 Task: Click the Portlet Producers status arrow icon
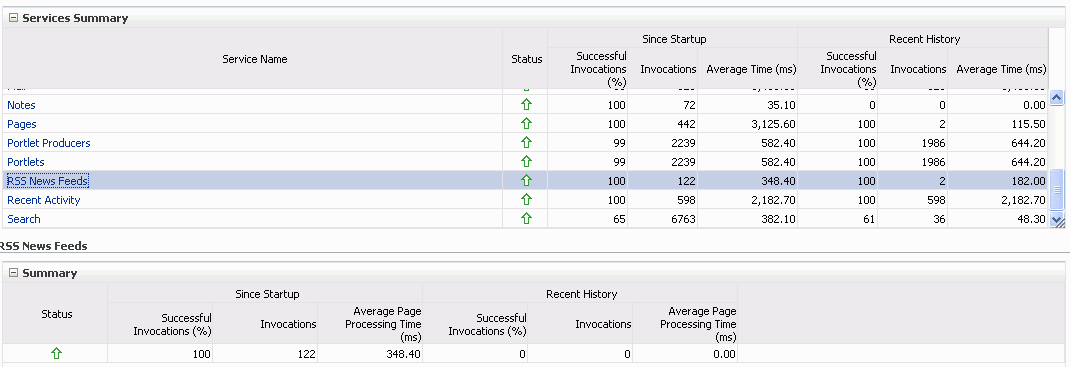pyautogui.click(x=526, y=143)
